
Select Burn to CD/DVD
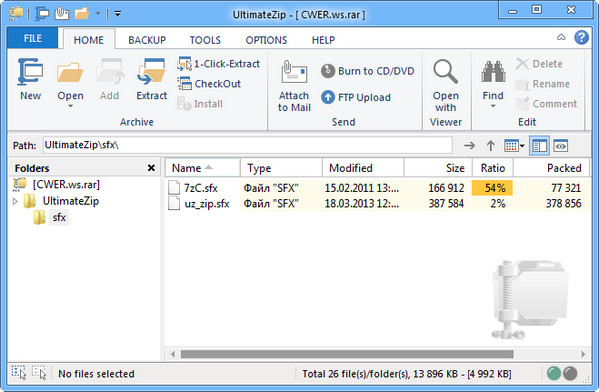click(367, 71)
